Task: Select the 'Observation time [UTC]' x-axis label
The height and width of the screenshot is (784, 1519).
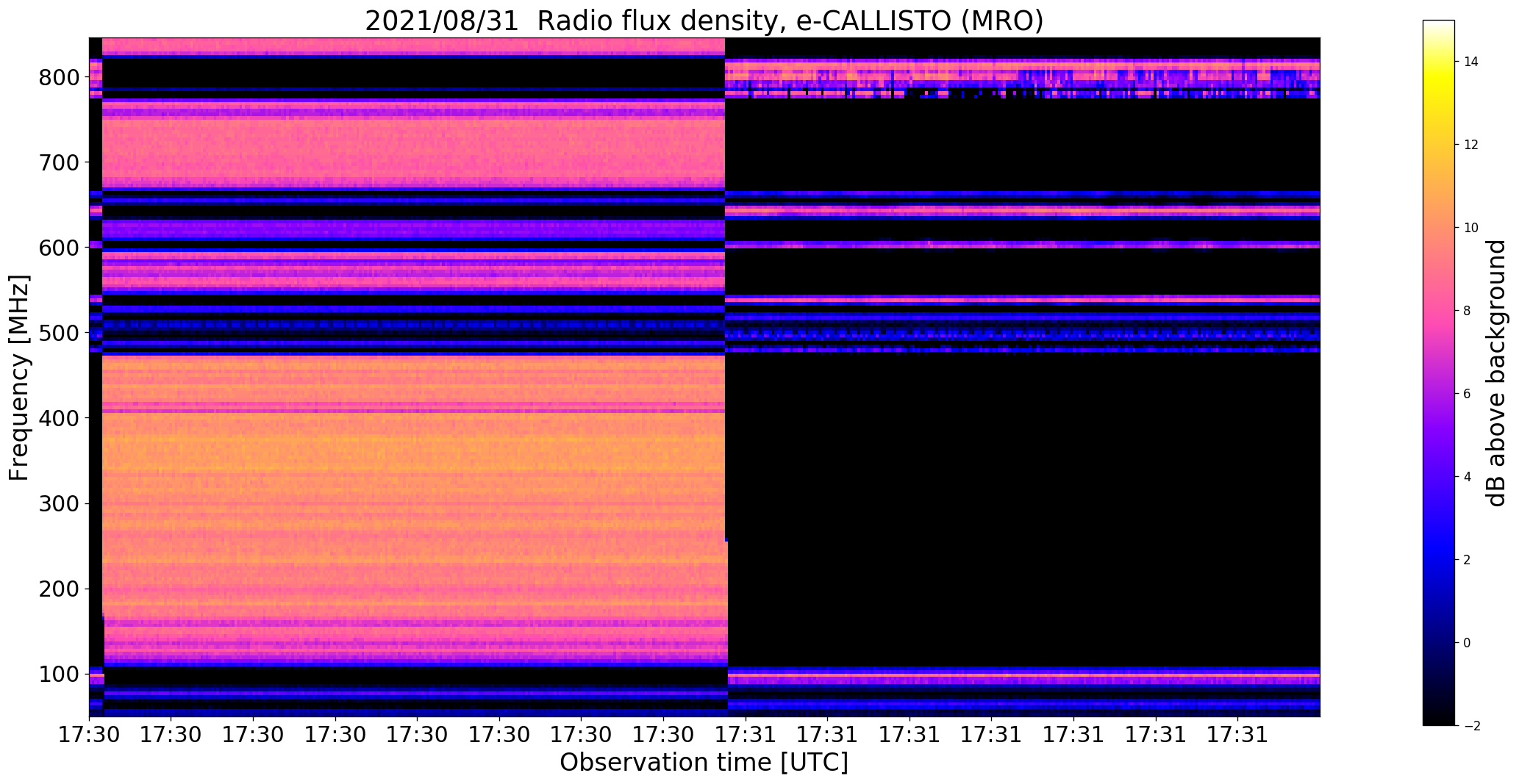Action: (704, 762)
